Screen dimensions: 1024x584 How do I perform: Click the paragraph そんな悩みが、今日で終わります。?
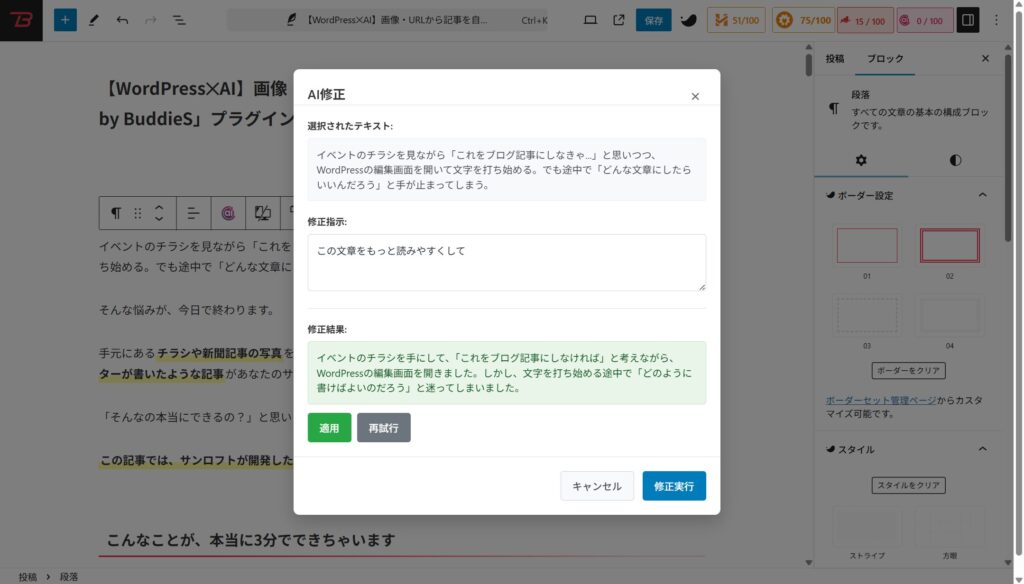(188, 310)
